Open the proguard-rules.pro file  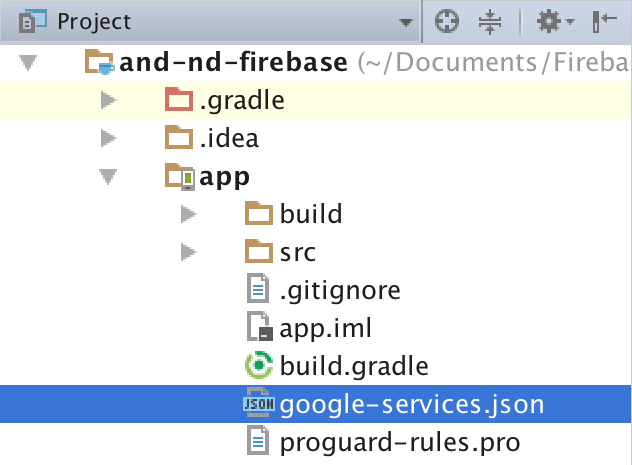(x=400, y=441)
